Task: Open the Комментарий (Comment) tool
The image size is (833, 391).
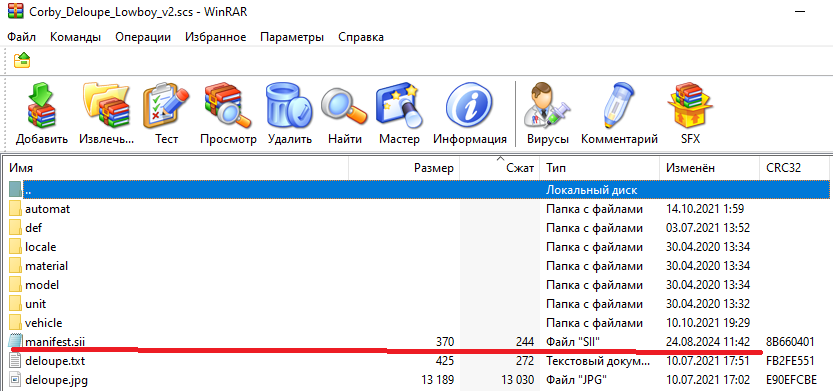Action: (x=619, y=105)
